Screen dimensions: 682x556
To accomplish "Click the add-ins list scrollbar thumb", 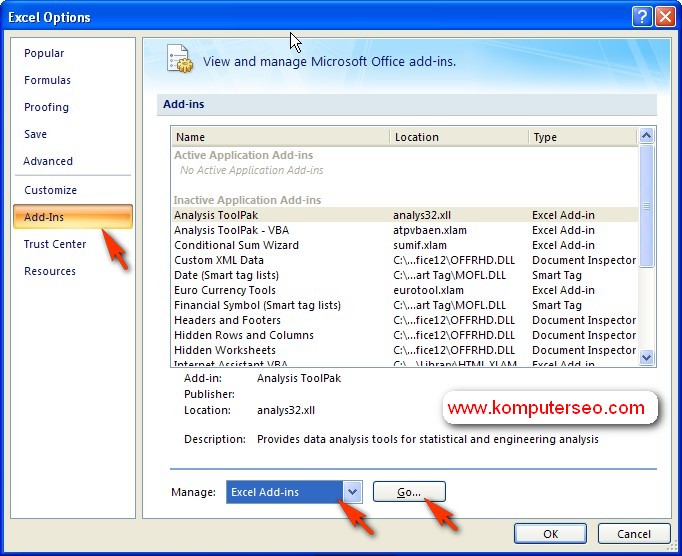I will (x=646, y=206).
